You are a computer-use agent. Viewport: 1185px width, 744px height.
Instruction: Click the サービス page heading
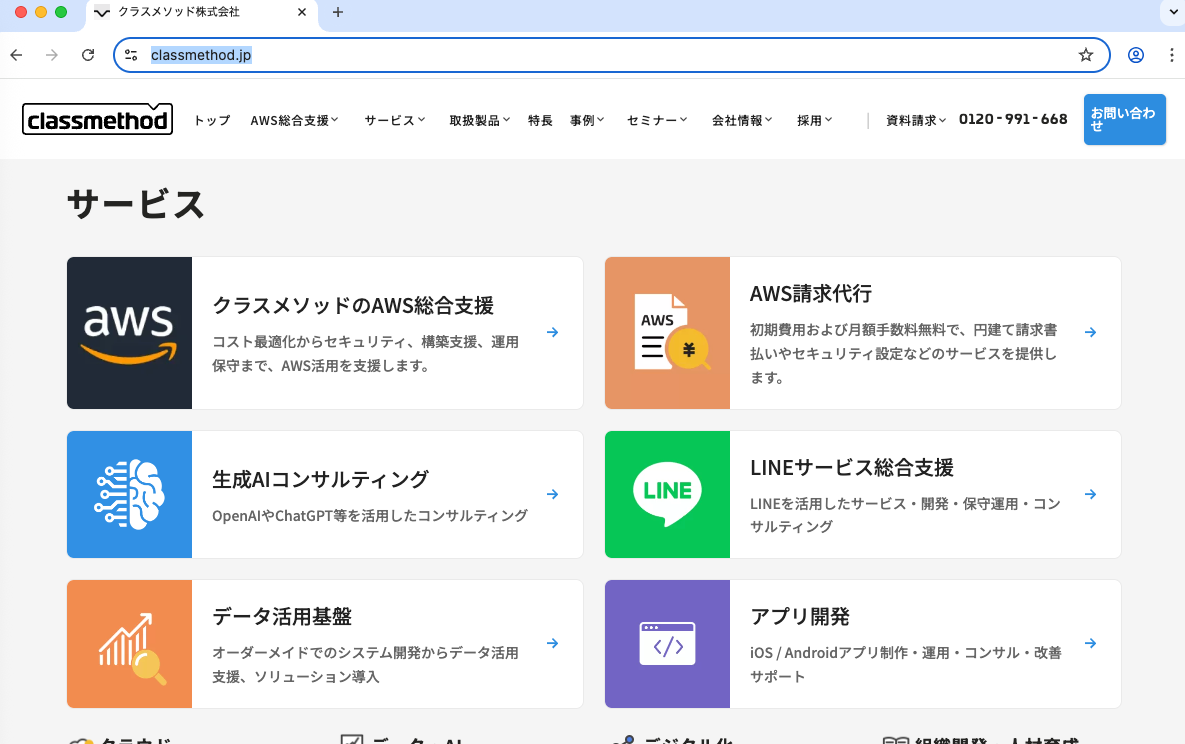point(136,204)
